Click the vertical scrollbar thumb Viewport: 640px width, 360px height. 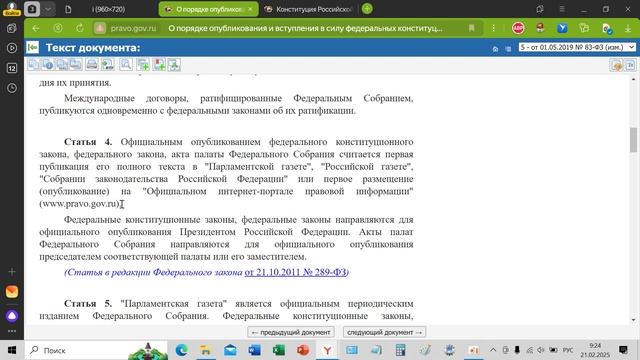[633, 140]
